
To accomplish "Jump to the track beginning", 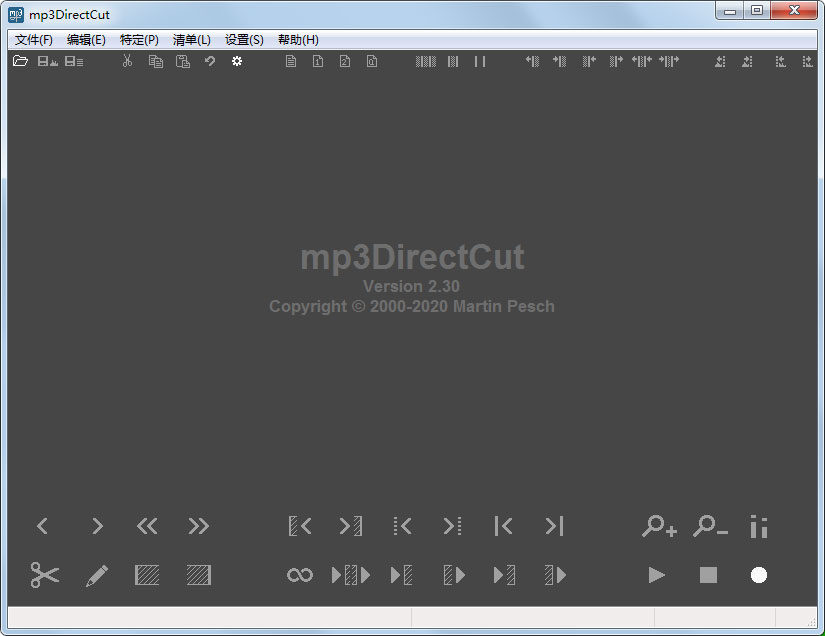I will 503,527.
